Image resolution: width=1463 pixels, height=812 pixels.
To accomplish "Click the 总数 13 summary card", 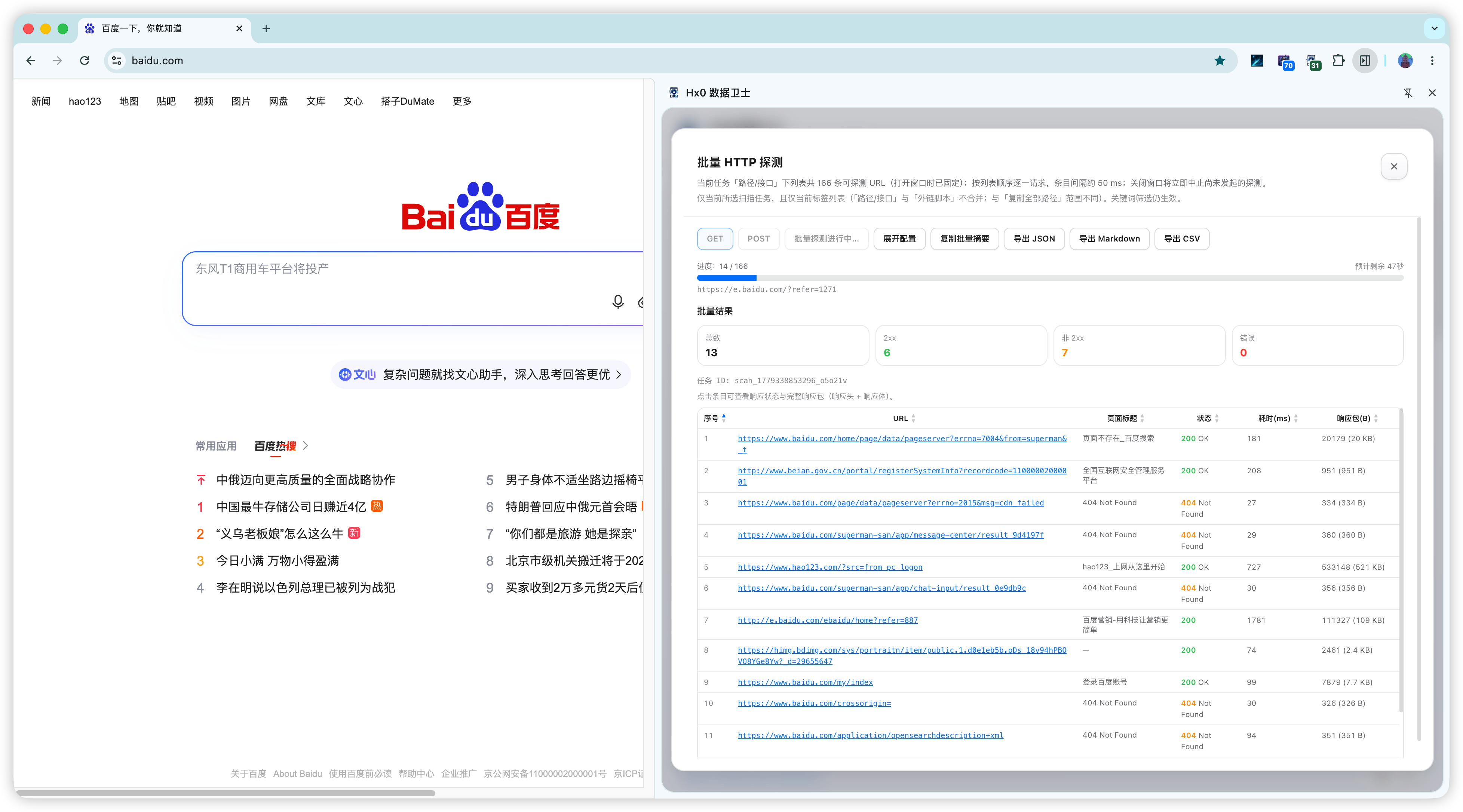I will [783, 345].
